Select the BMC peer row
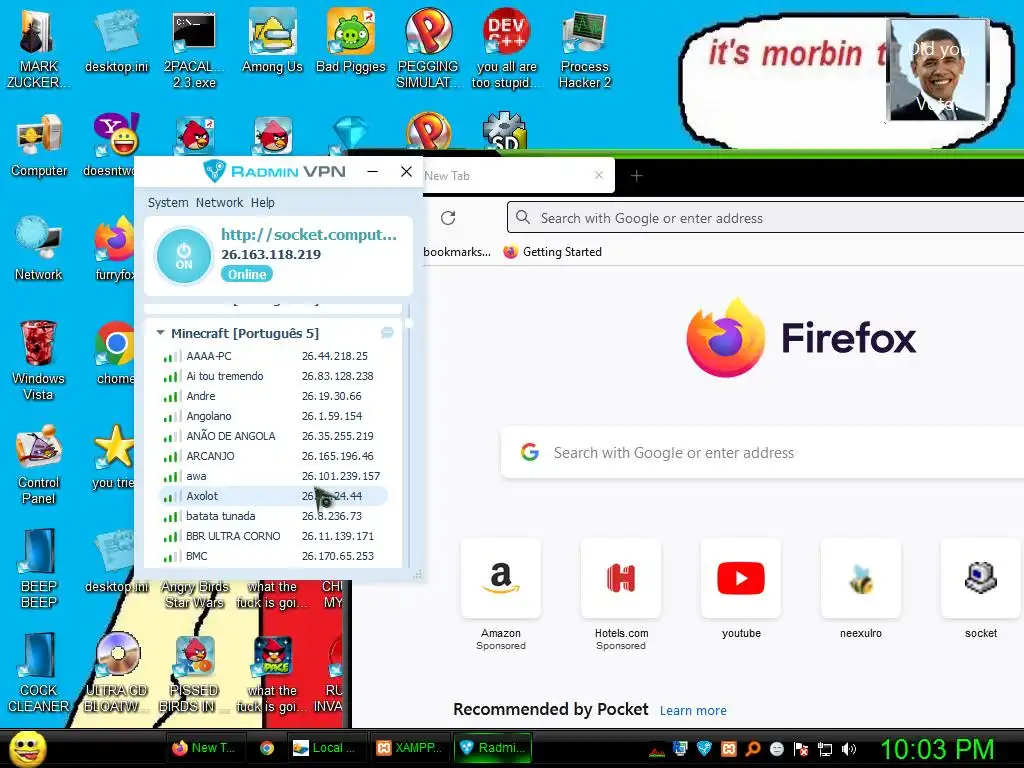This screenshot has width=1024, height=768. point(273,556)
